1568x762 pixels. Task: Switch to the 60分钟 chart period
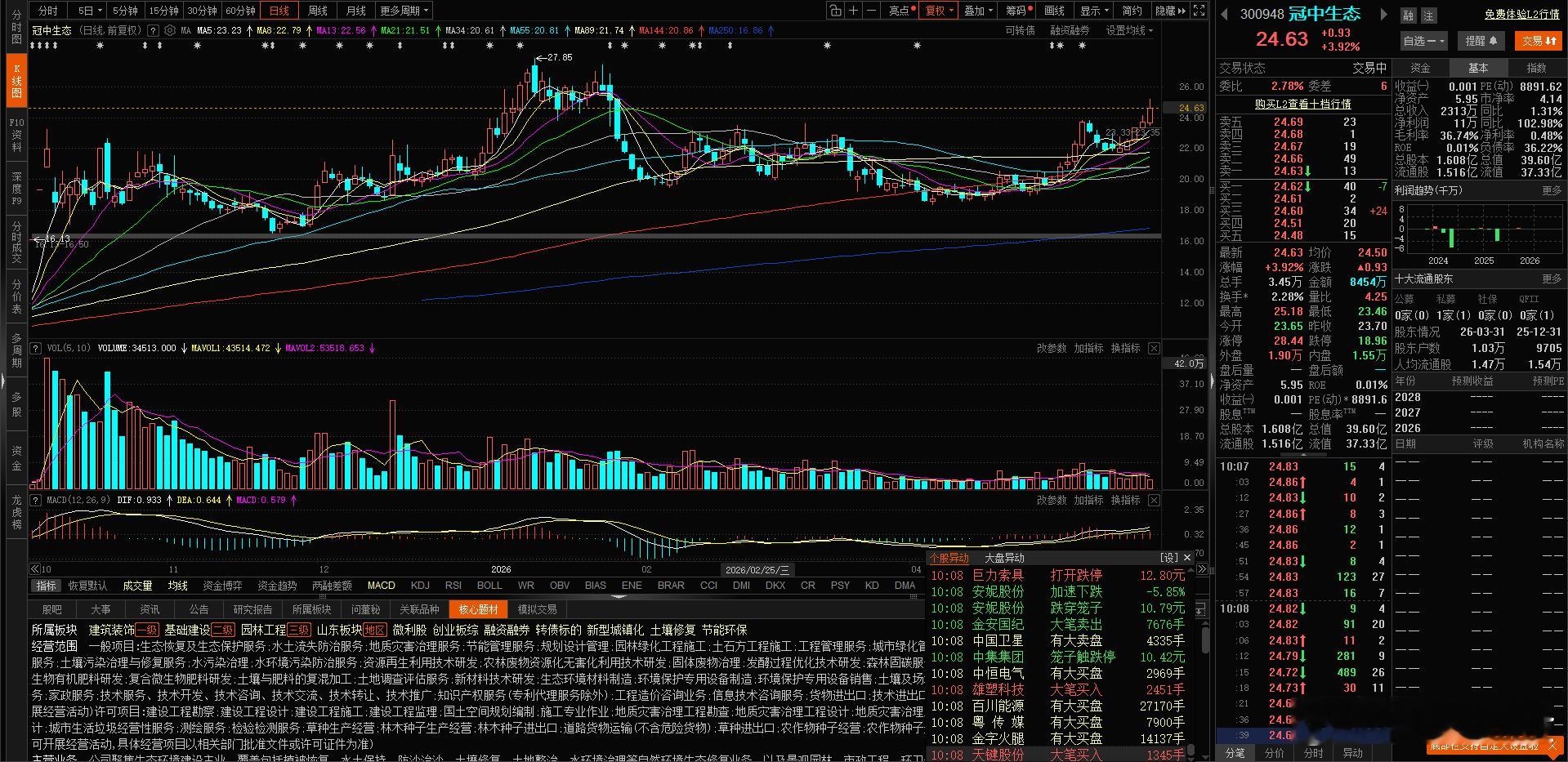pyautogui.click(x=240, y=11)
